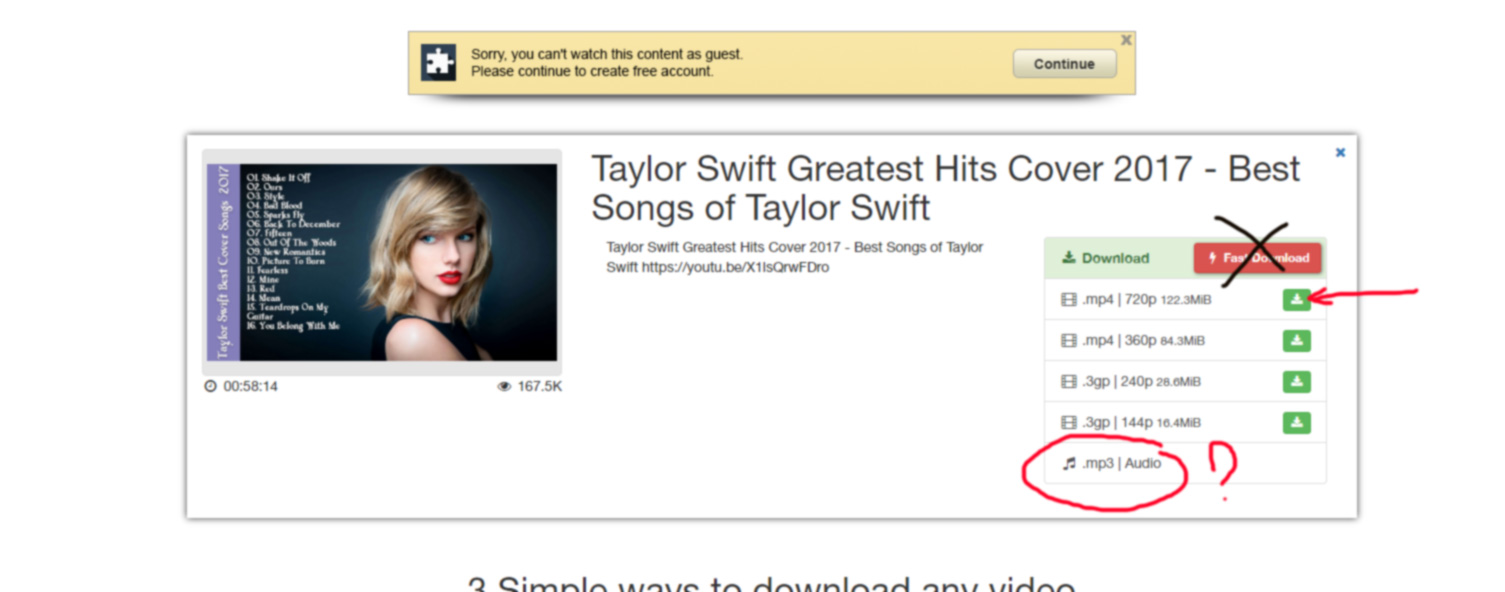1505x592 pixels.
Task: Click the film icon on the .3gp 240p row
Action: click(x=1069, y=382)
